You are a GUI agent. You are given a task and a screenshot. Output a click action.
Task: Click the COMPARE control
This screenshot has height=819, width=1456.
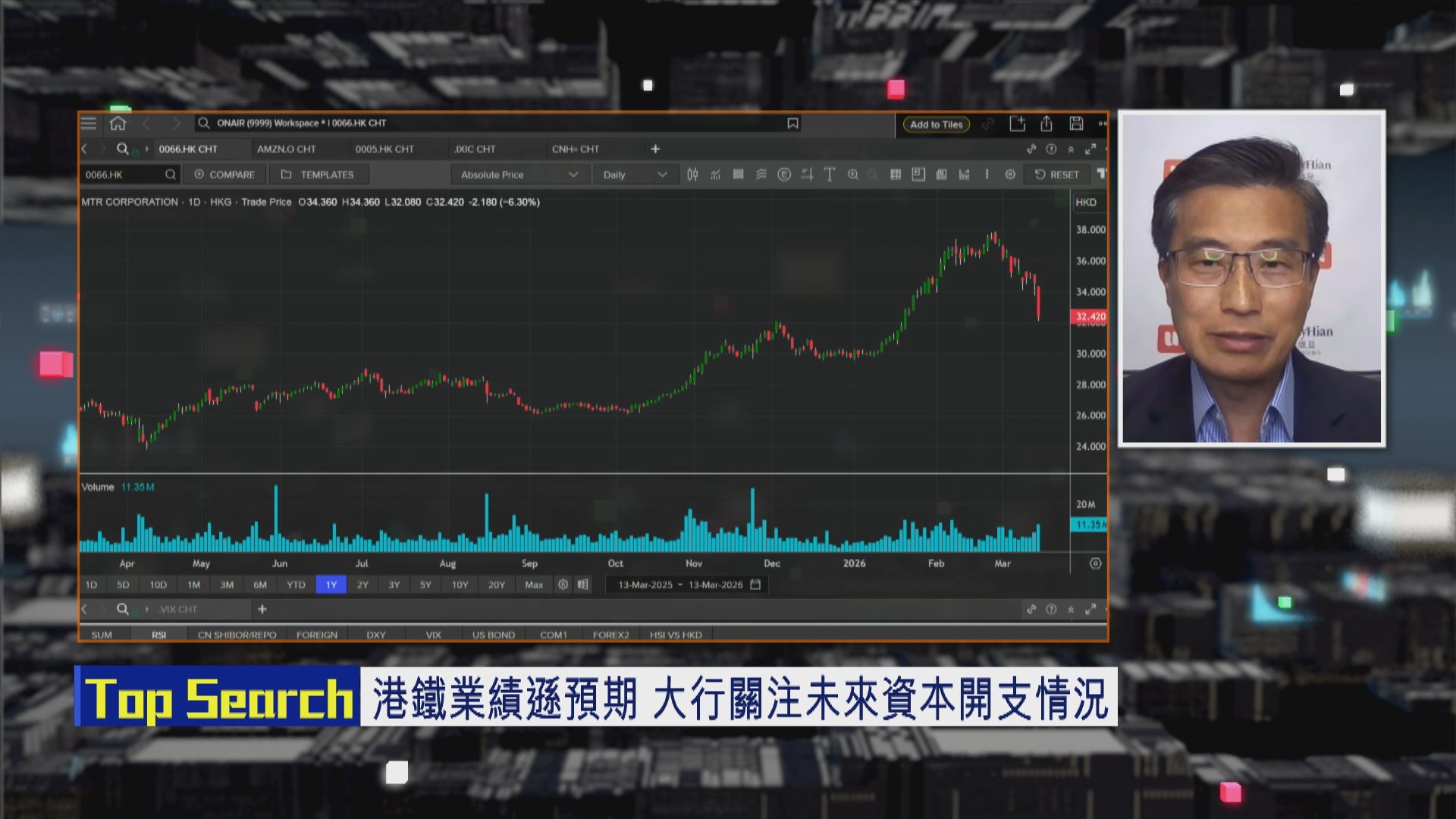(224, 174)
